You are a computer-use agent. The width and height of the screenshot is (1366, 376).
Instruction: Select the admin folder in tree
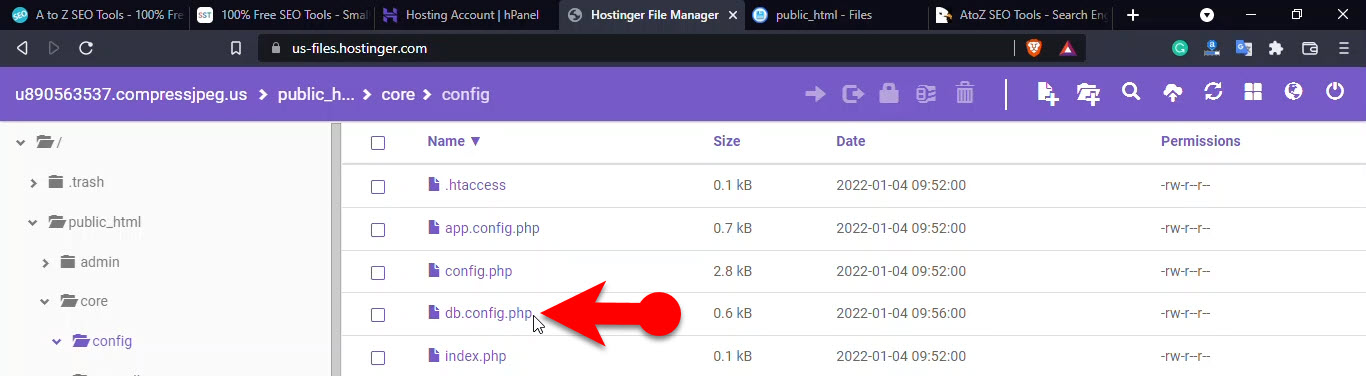point(100,262)
